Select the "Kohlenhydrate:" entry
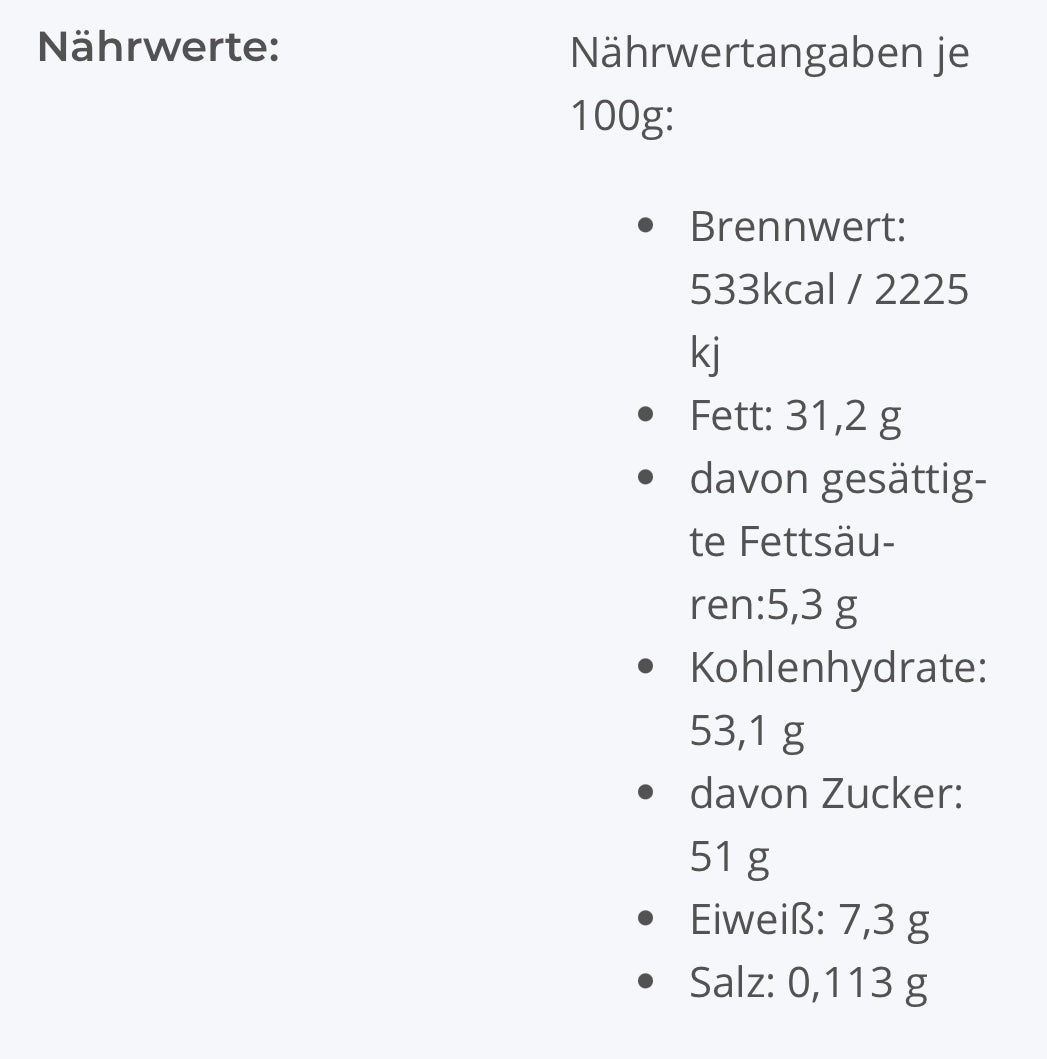The width and height of the screenshot is (1047, 1059). (838, 668)
